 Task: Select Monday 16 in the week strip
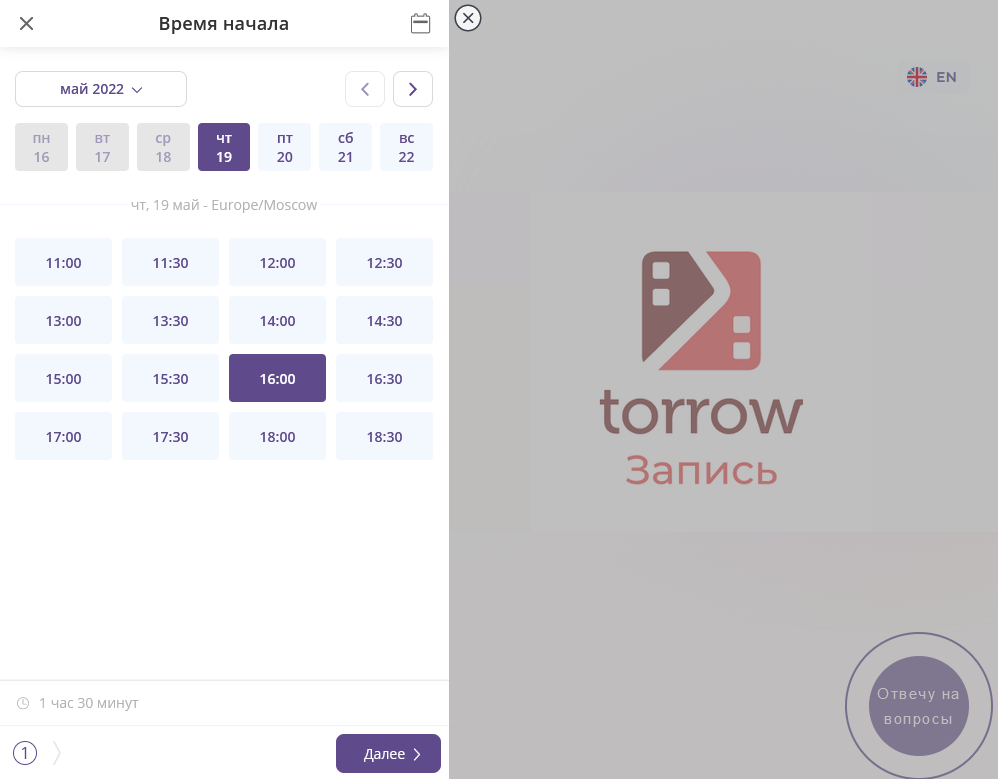click(41, 147)
